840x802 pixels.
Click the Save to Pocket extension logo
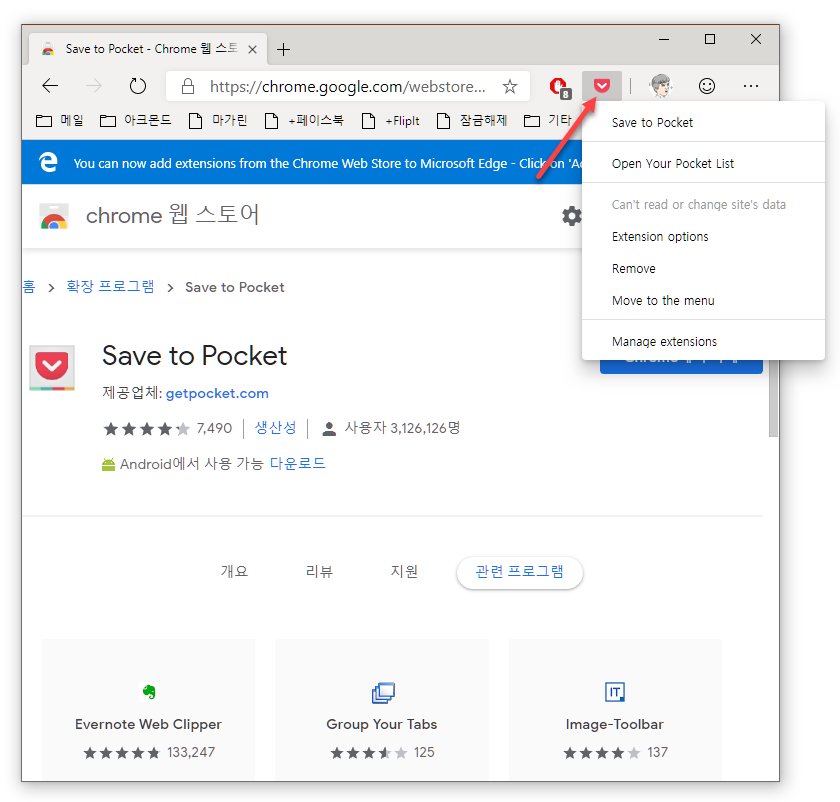pyautogui.click(x=52, y=368)
